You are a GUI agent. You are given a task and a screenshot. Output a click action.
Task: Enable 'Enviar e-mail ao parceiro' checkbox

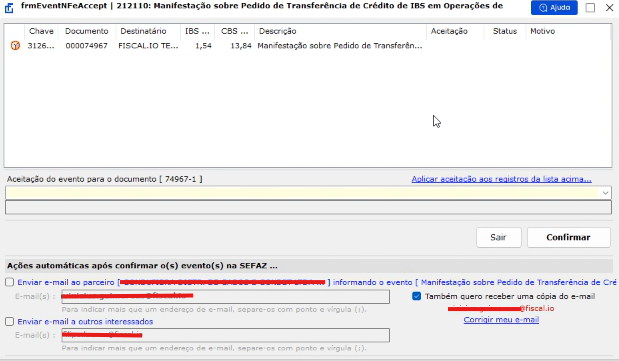[9, 282]
